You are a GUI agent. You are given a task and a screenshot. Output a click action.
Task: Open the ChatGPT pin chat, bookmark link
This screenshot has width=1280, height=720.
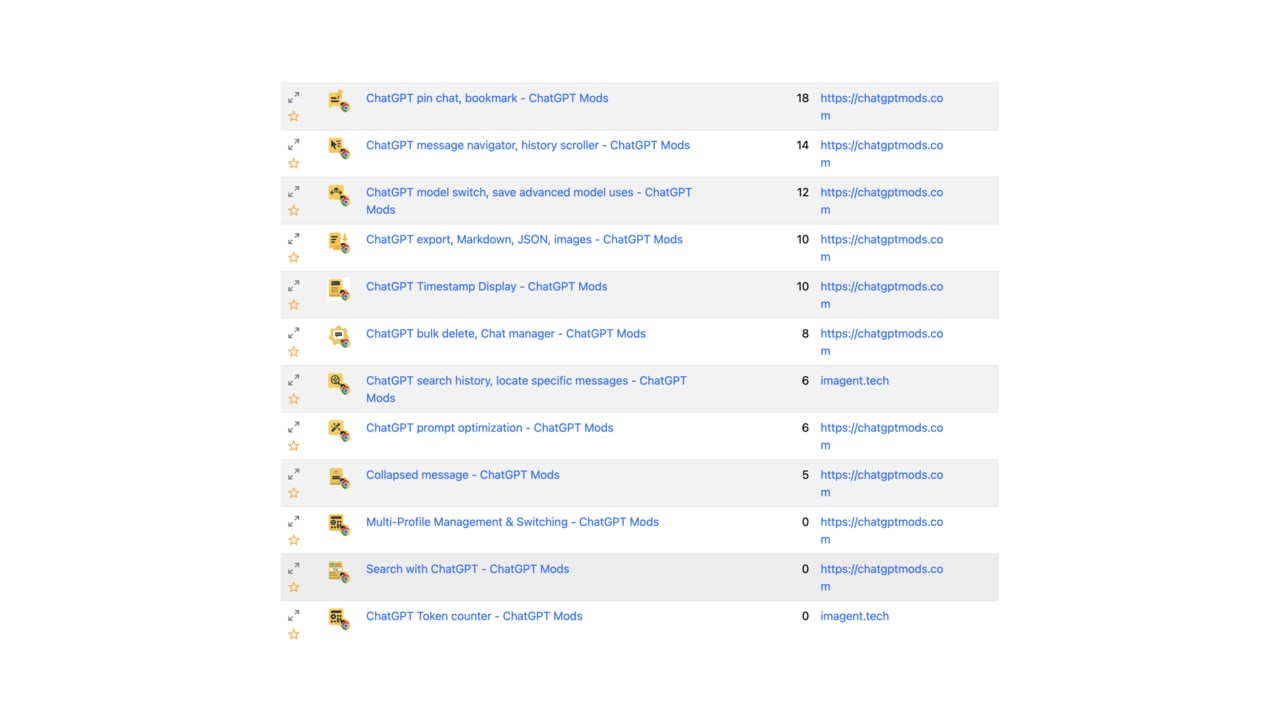click(x=487, y=98)
